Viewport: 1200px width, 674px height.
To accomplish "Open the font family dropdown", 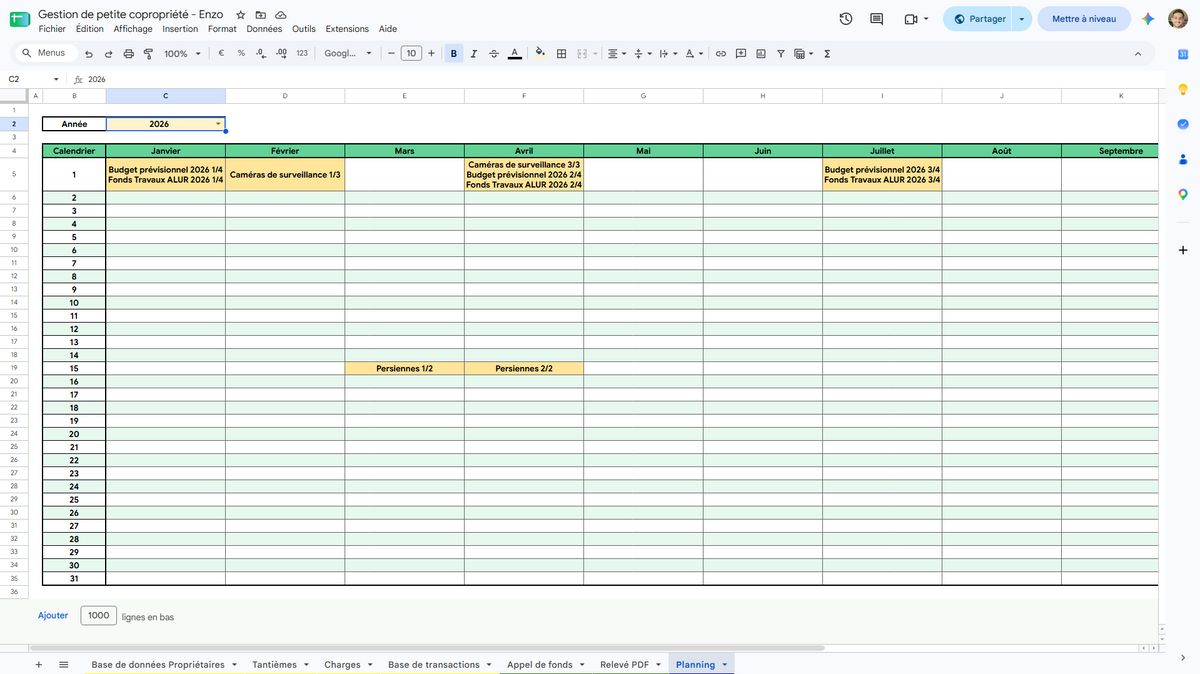I will tap(348, 54).
